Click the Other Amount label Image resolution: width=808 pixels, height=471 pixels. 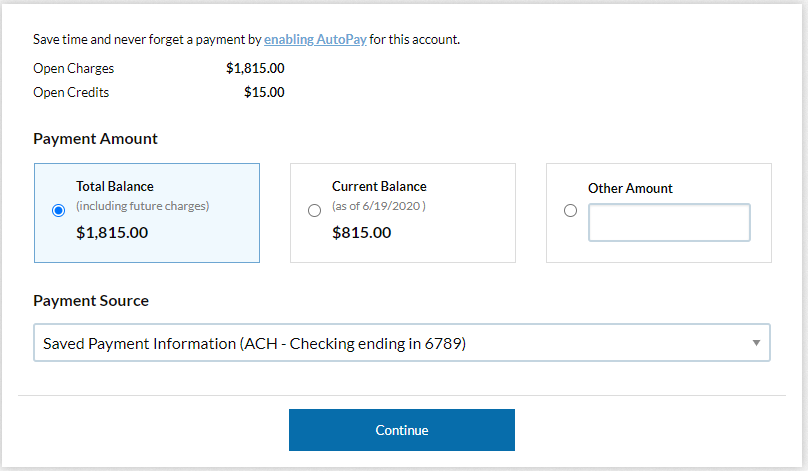(x=630, y=188)
